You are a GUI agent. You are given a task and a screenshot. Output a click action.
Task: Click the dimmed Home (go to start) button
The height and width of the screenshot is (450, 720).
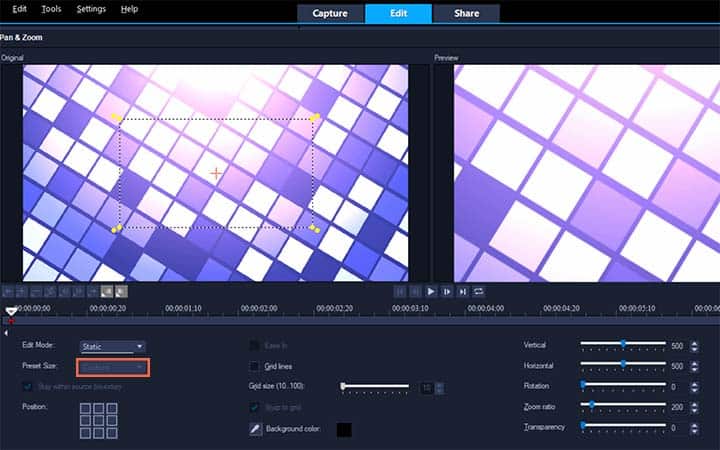pos(399,292)
